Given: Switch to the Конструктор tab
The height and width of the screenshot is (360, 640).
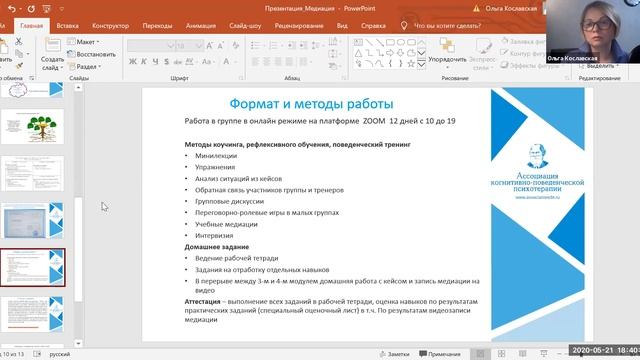Looking at the screenshot, I should coord(110,26).
